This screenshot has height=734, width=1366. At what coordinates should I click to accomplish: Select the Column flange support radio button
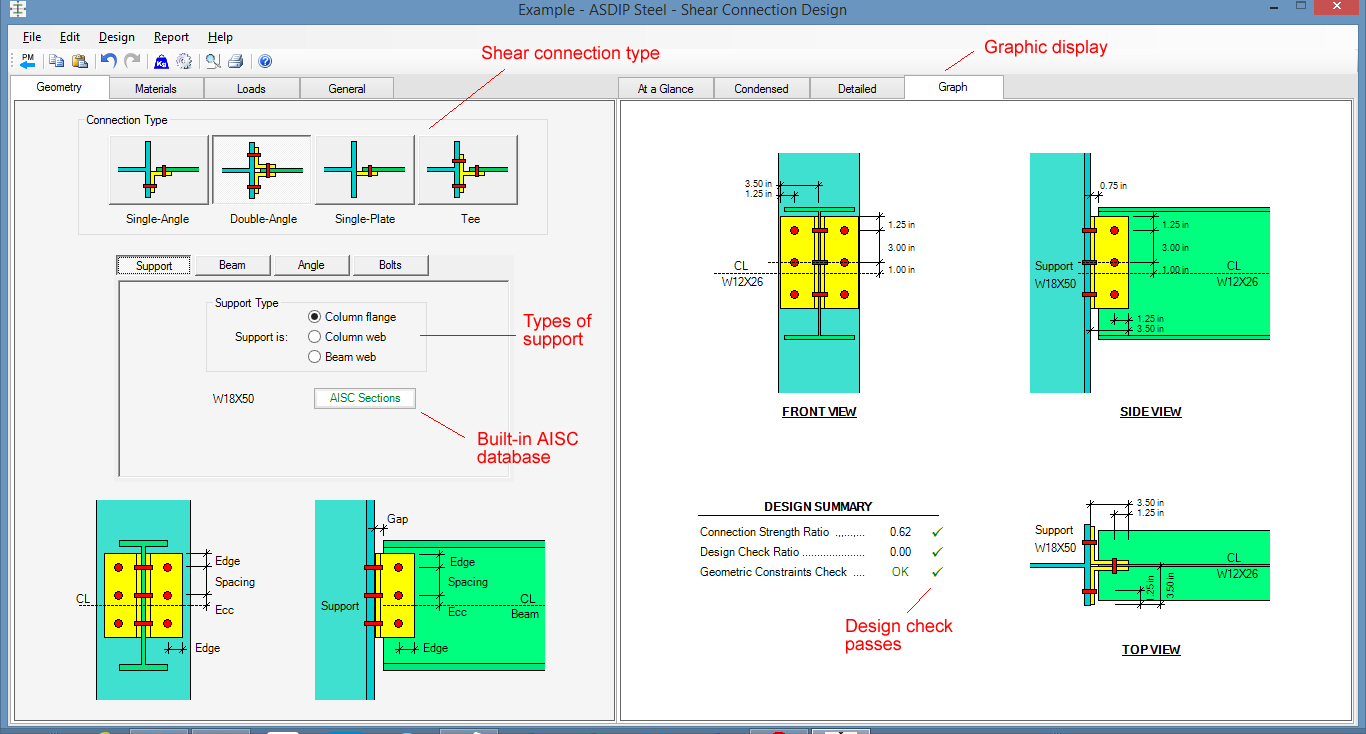(316, 317)
